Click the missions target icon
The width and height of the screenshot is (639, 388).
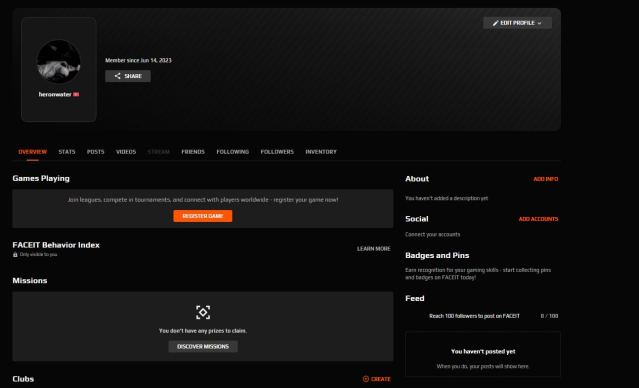pos(203,313)
